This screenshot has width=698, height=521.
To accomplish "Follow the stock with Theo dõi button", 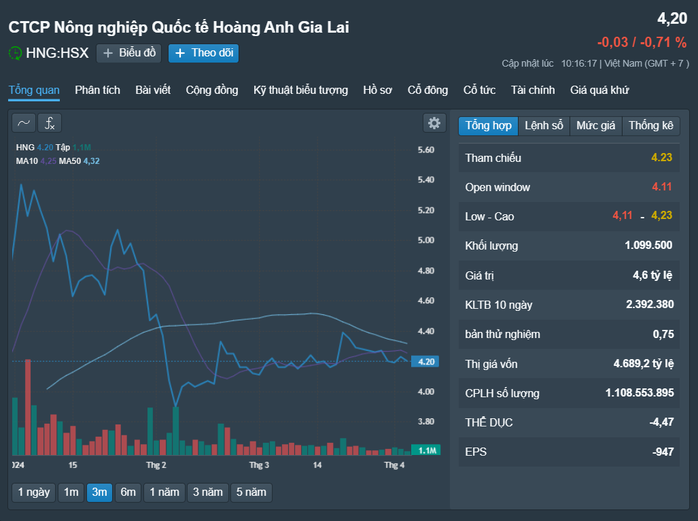I will 203,53.
